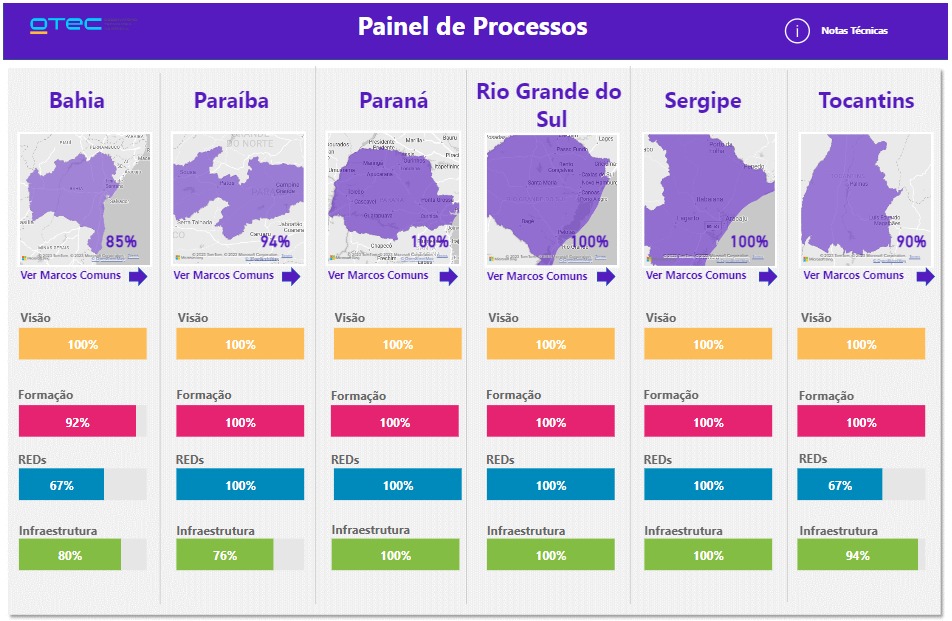Click the arrow icon under Bahia map
The height and width of the screenshot is (621, 952).
pos(138,277)
